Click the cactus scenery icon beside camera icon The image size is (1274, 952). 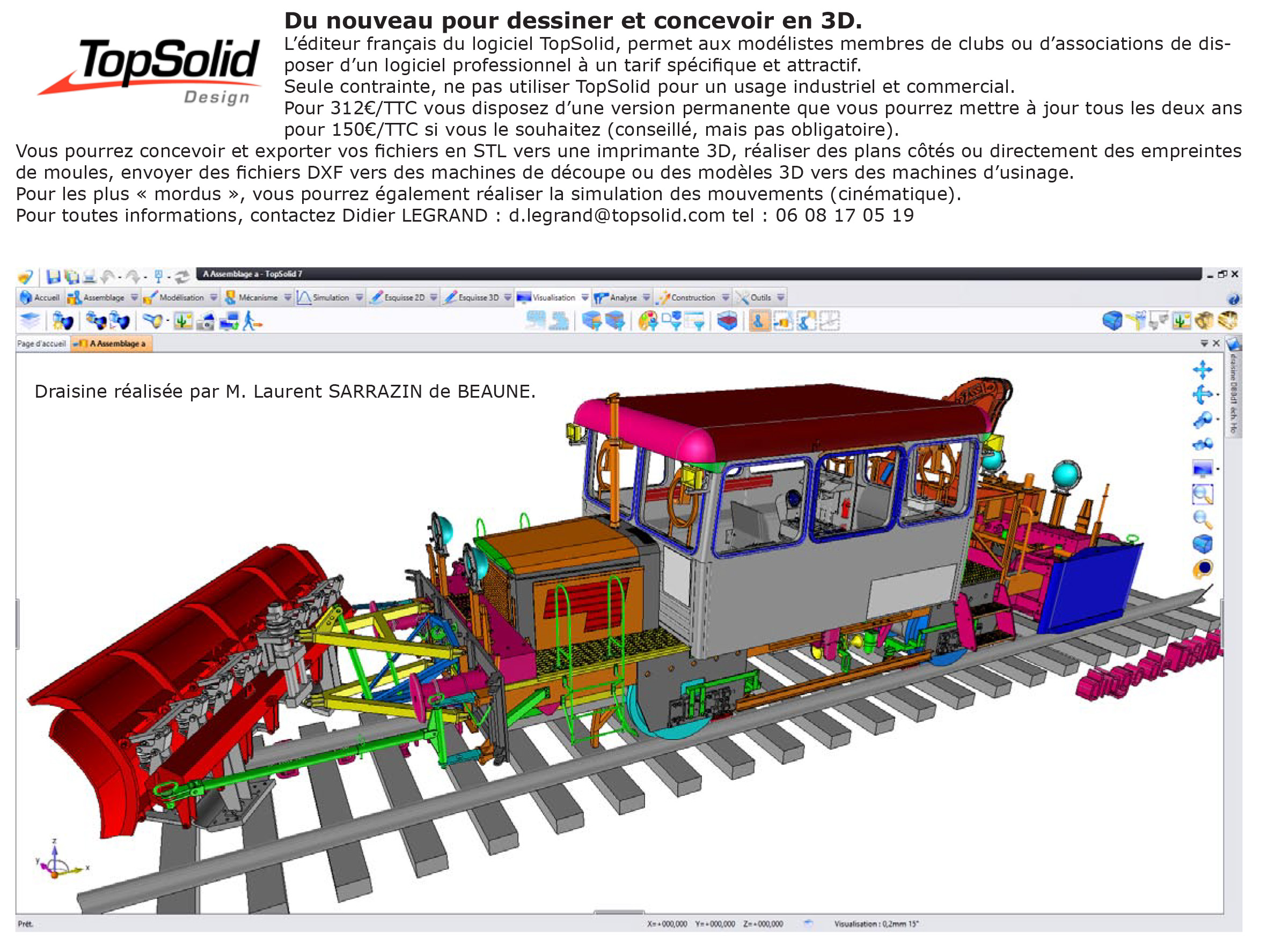(184, 321)
